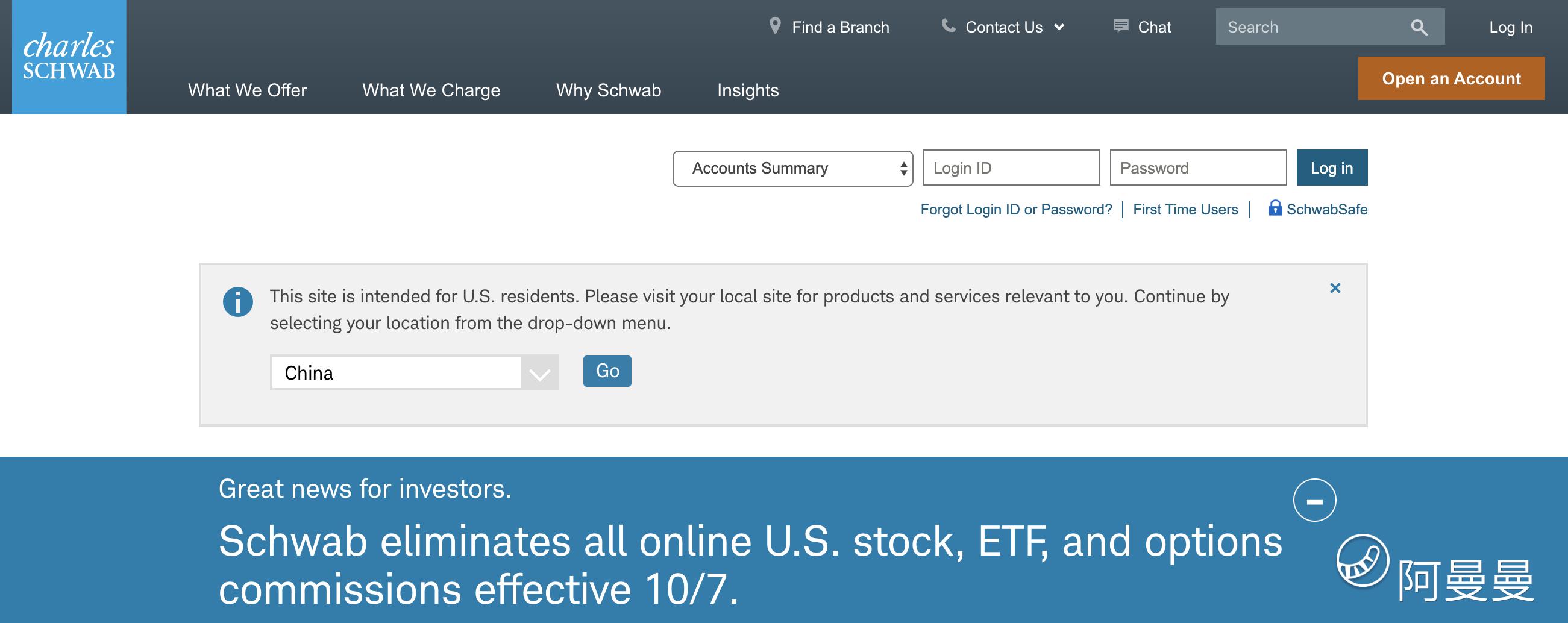
Task: Focus the Password input field
Action: (1197, 168)
